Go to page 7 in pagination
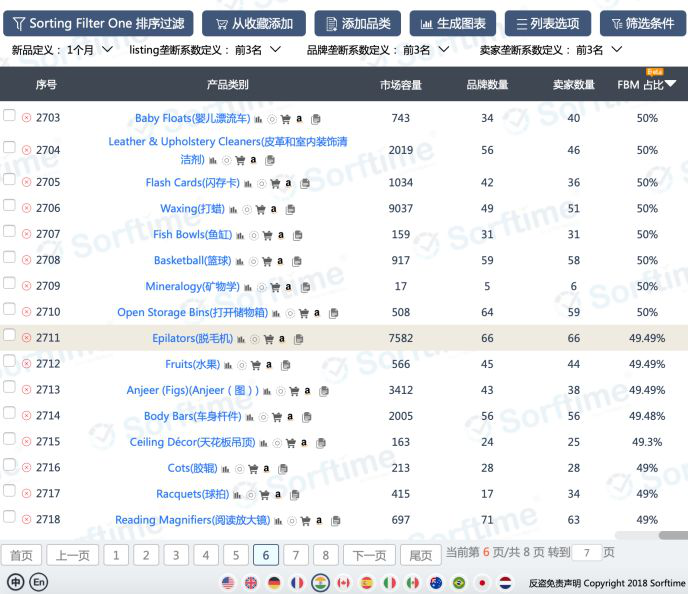This screenshot has width=688, height=594. [x=296, y=555]
